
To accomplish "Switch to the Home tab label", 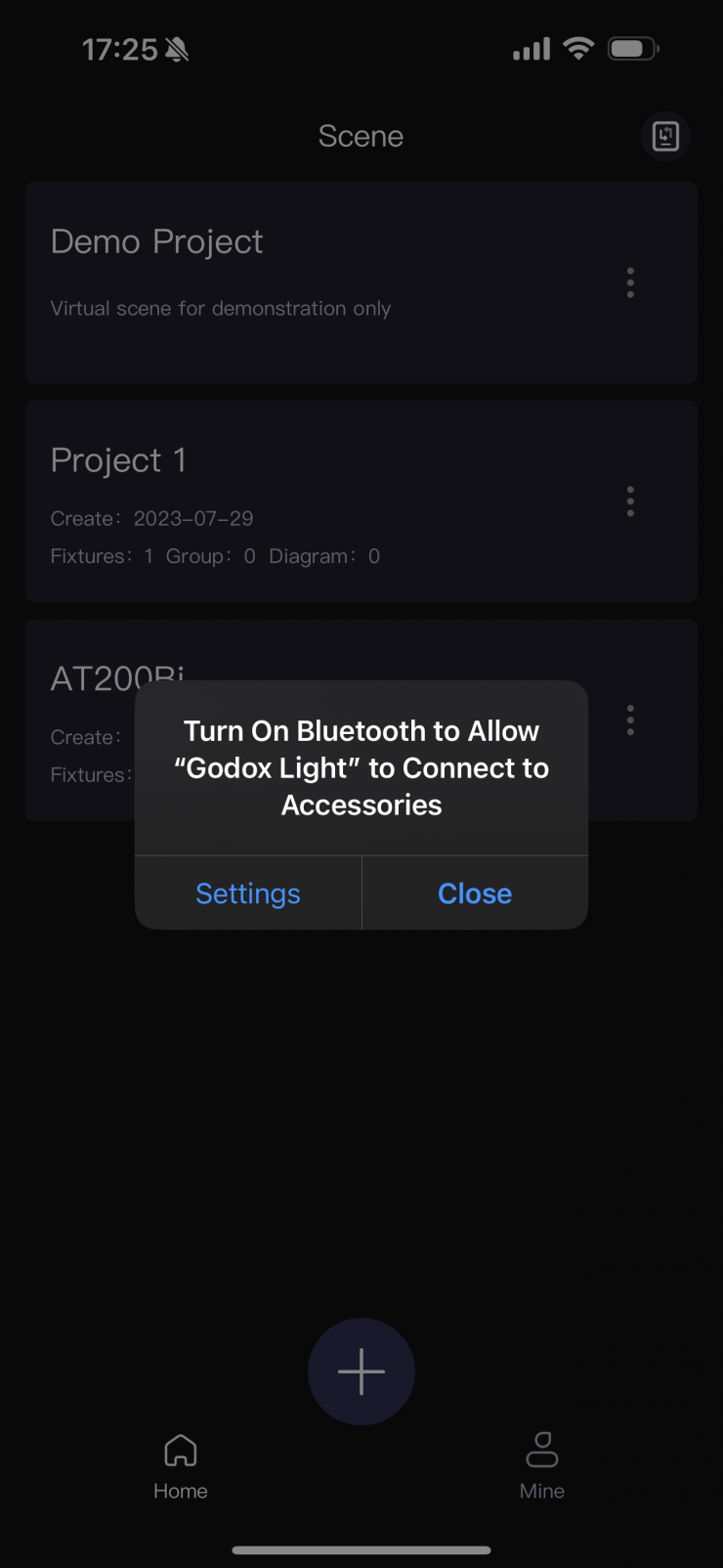I will (x=181, y=1491).
